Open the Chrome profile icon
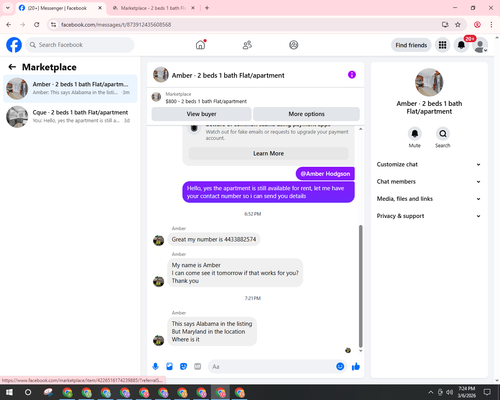Viewport: 500px width, 400px height. (477, 25)
